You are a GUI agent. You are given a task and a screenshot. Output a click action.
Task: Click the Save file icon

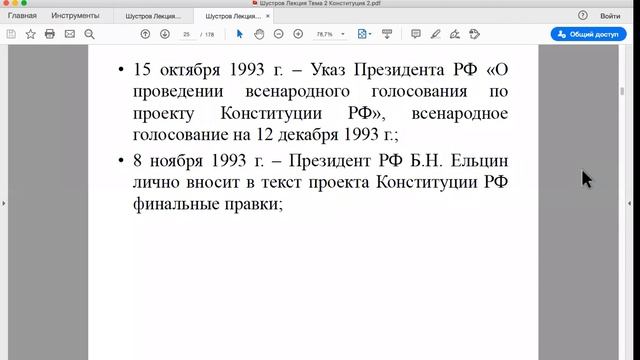click(x=11, y=34)
